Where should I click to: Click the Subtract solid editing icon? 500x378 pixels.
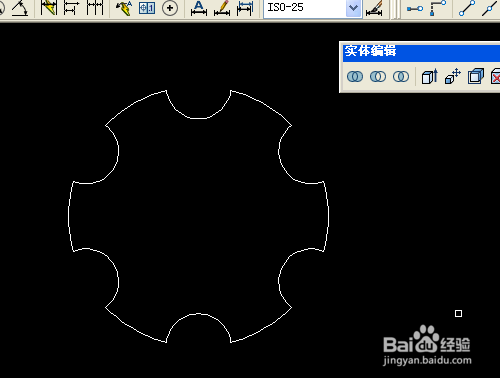[x=378, y=77]
